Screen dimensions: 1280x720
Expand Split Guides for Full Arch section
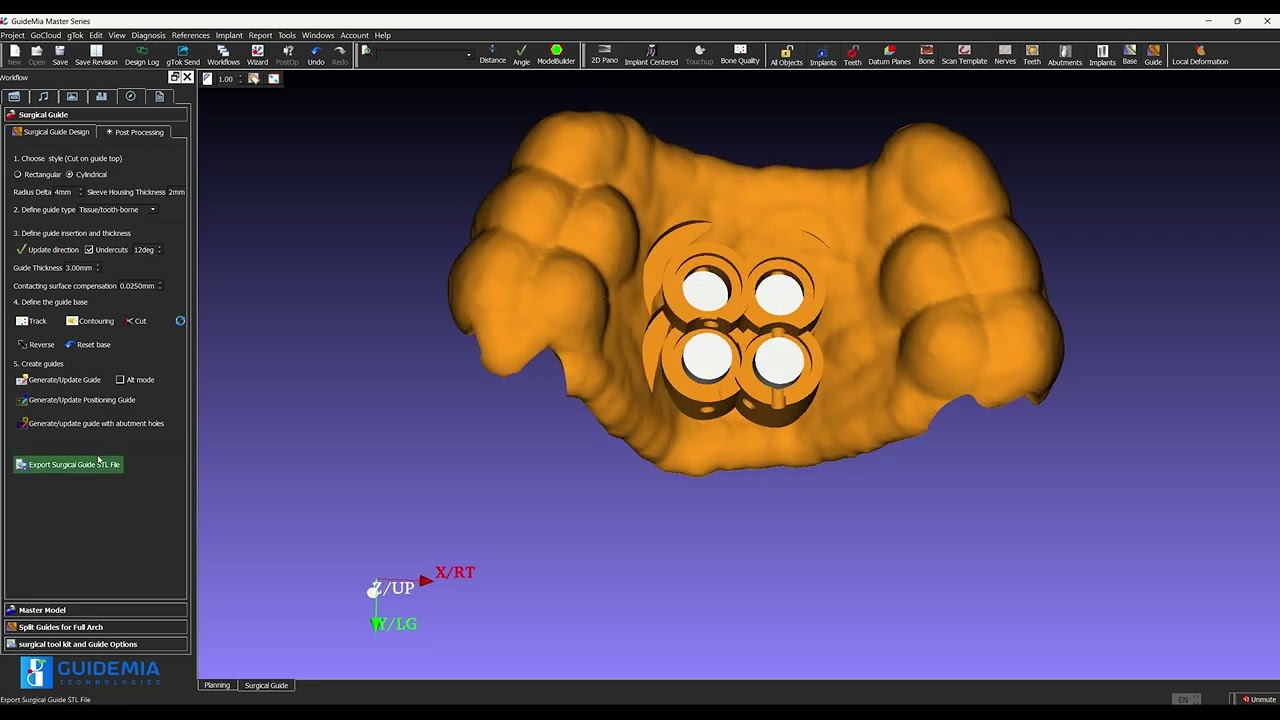(96, 627)
